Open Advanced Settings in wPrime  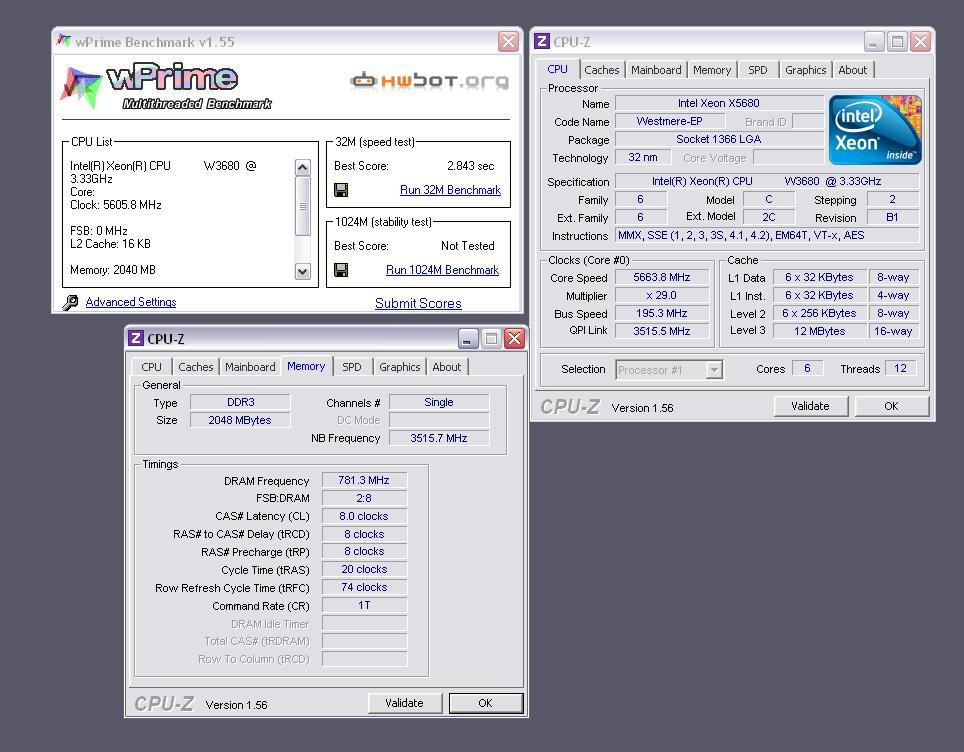131,302
